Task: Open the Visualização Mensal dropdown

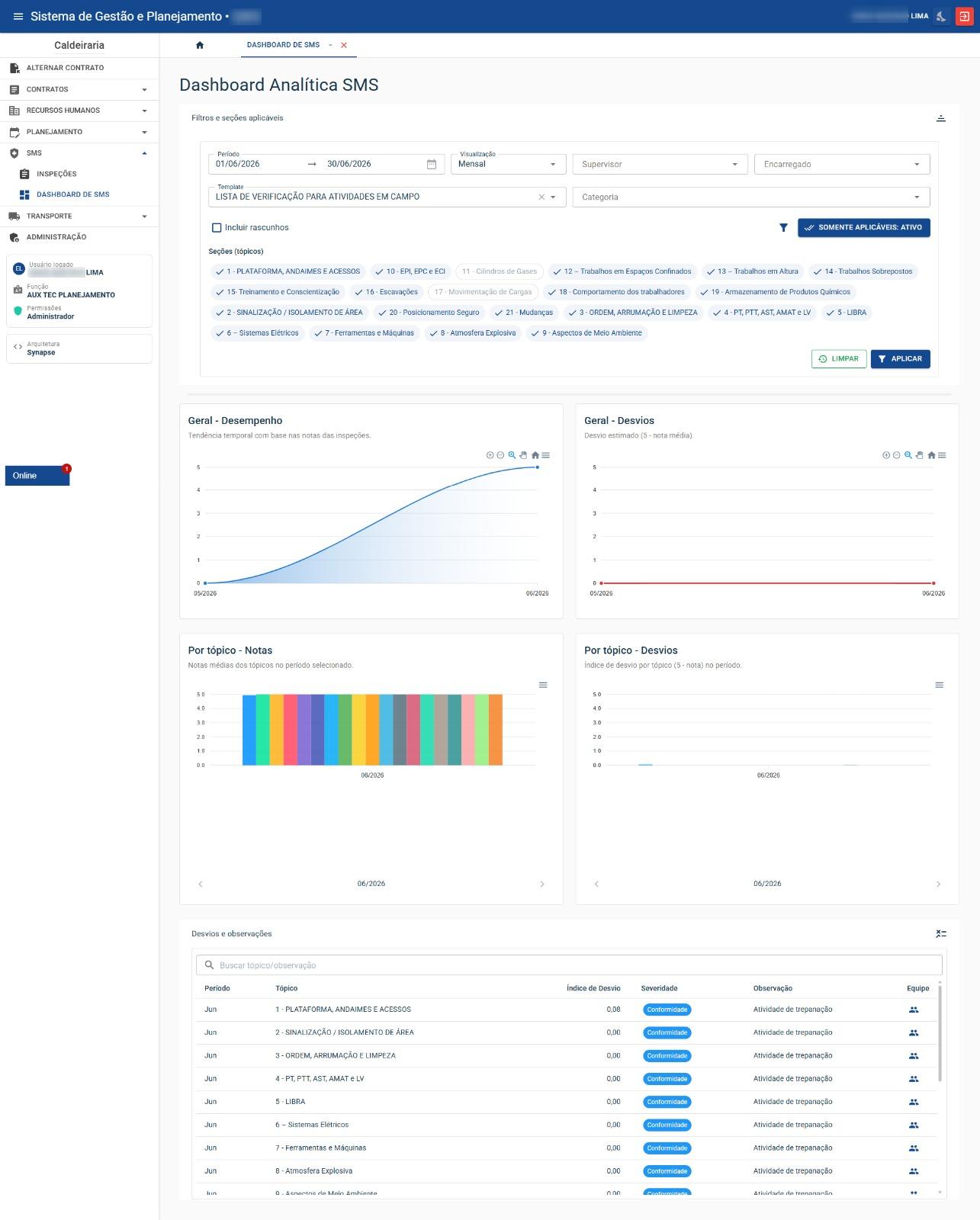Action: (x=508, y=164)
